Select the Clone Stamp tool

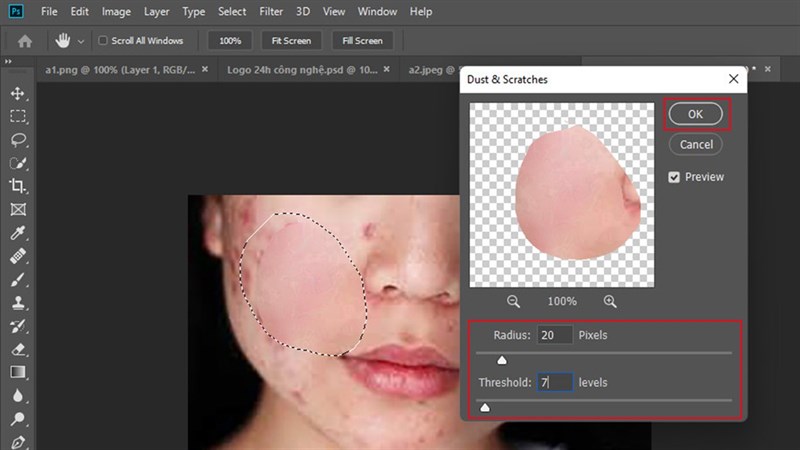[17, 304]
